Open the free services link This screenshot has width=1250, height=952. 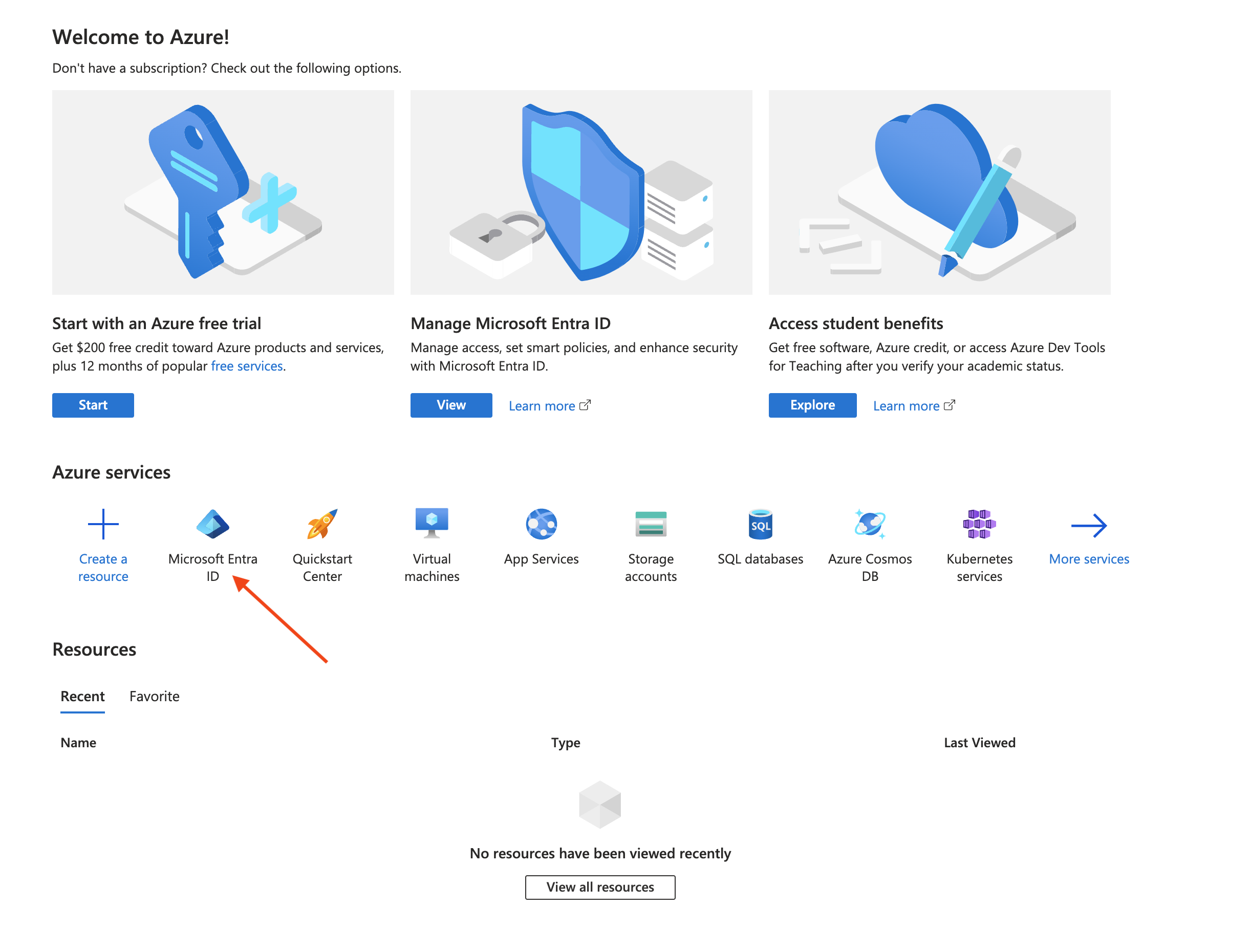[x=247, y=366]
